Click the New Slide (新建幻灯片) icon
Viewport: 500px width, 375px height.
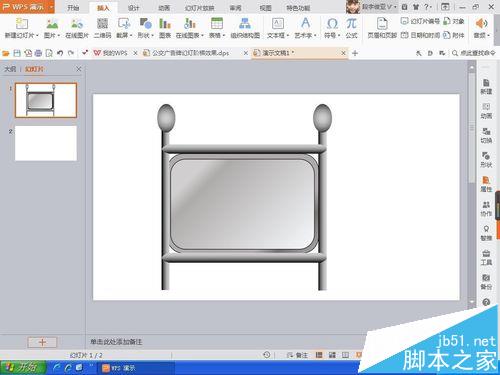[21, 24]
